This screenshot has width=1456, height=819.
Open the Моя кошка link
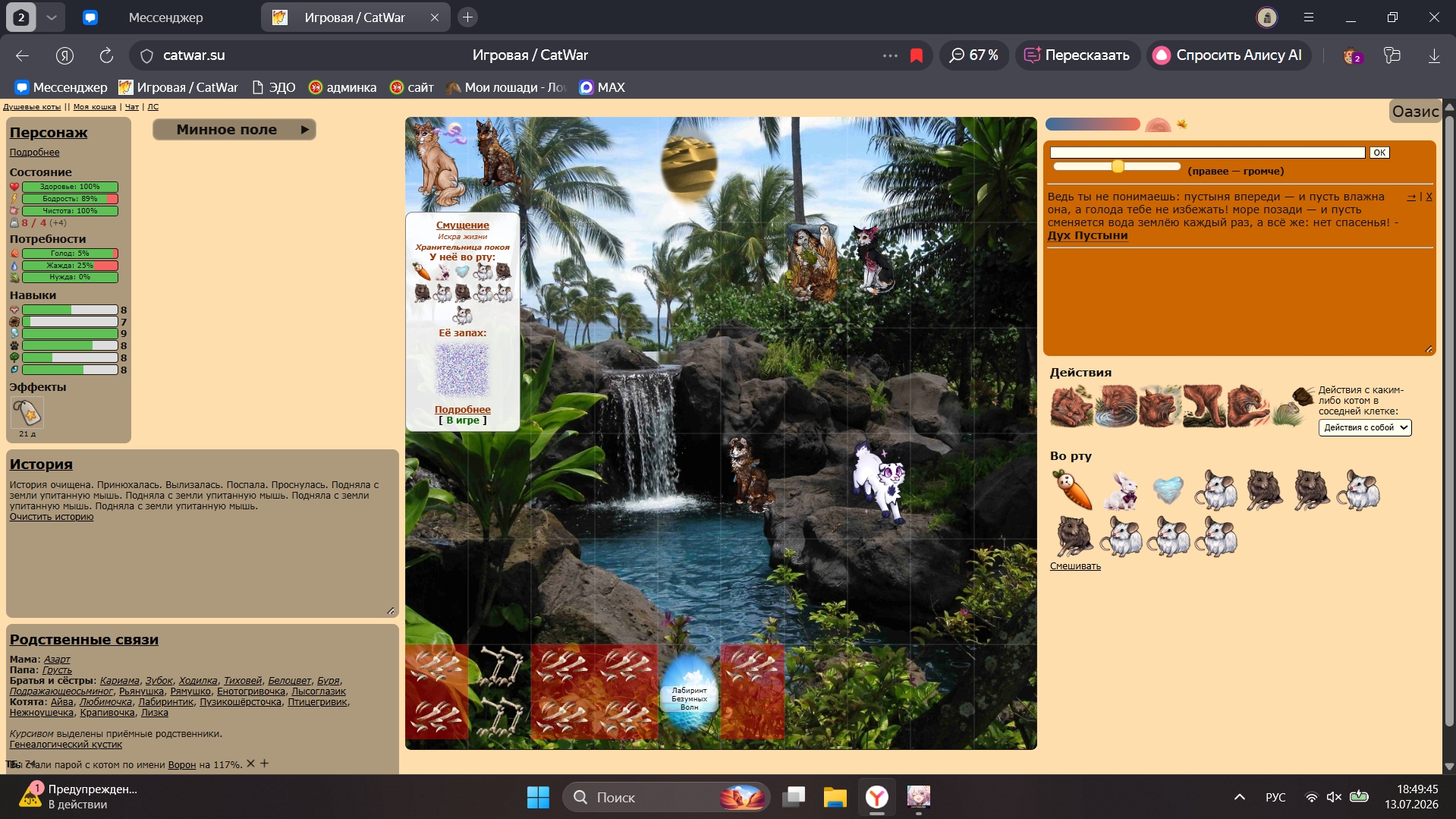95,107
